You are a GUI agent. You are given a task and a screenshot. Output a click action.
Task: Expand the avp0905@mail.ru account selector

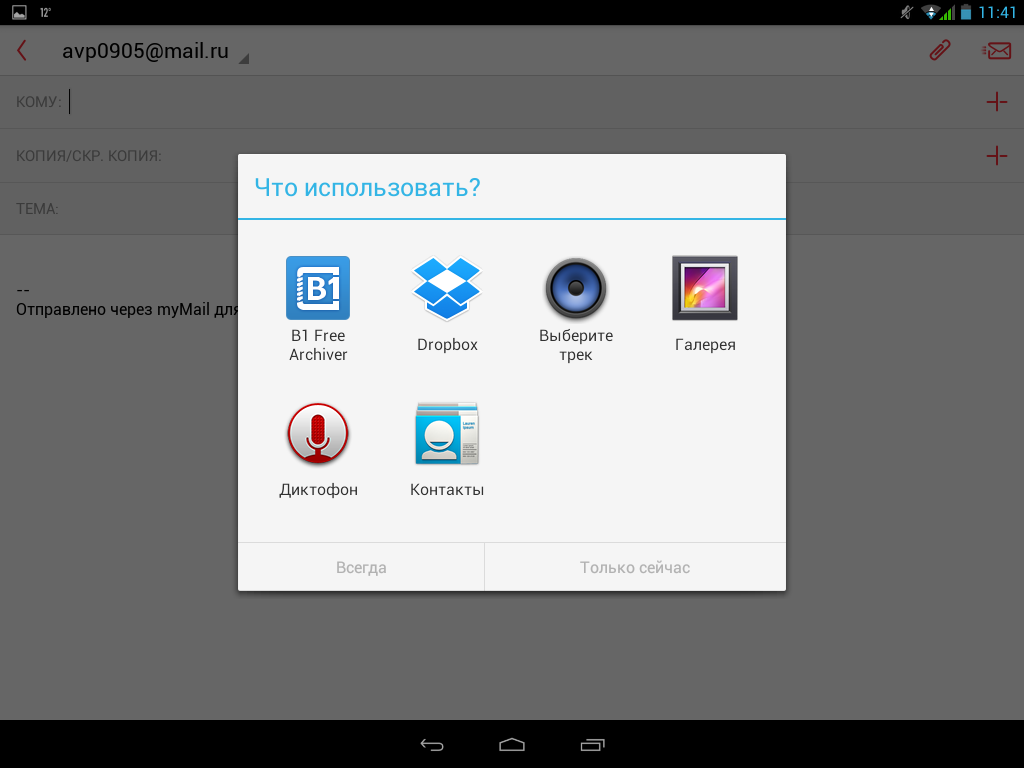155,51
